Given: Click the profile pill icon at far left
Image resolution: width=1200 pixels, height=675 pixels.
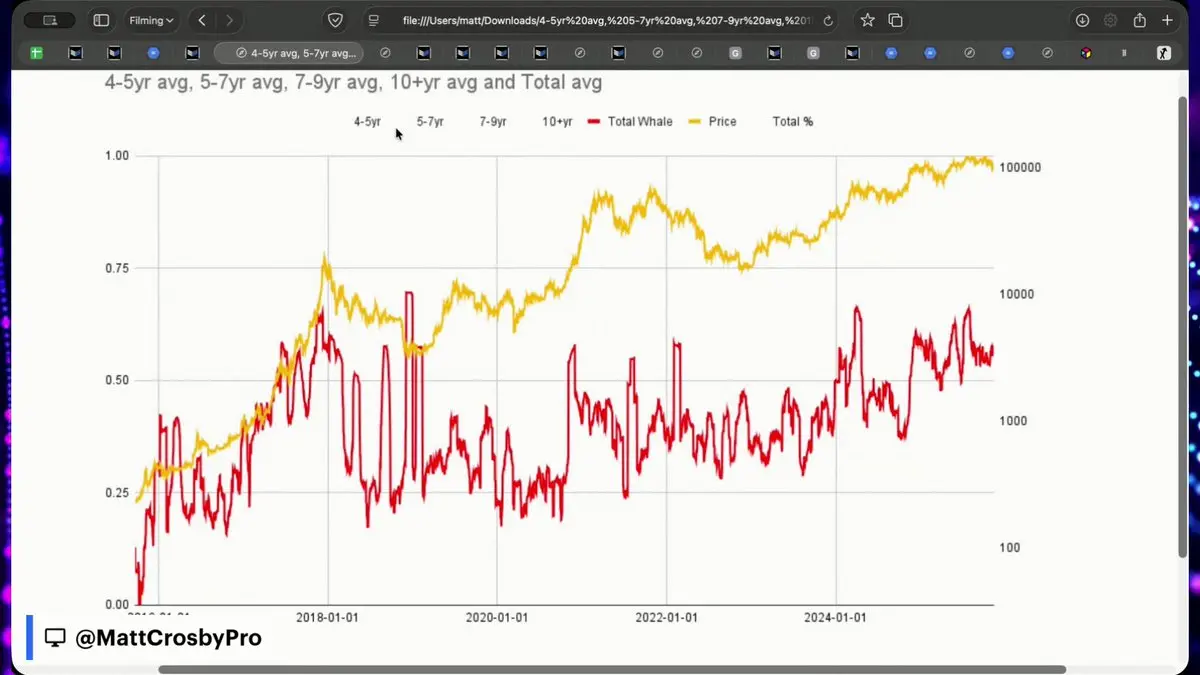Looking at the screenshot, I should [48, 20].
